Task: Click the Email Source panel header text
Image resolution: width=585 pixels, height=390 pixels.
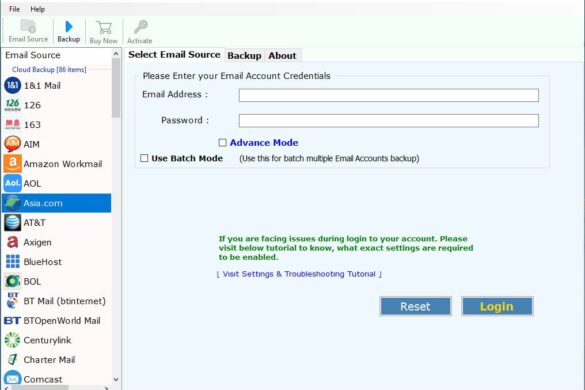Action: click(33, 55)
